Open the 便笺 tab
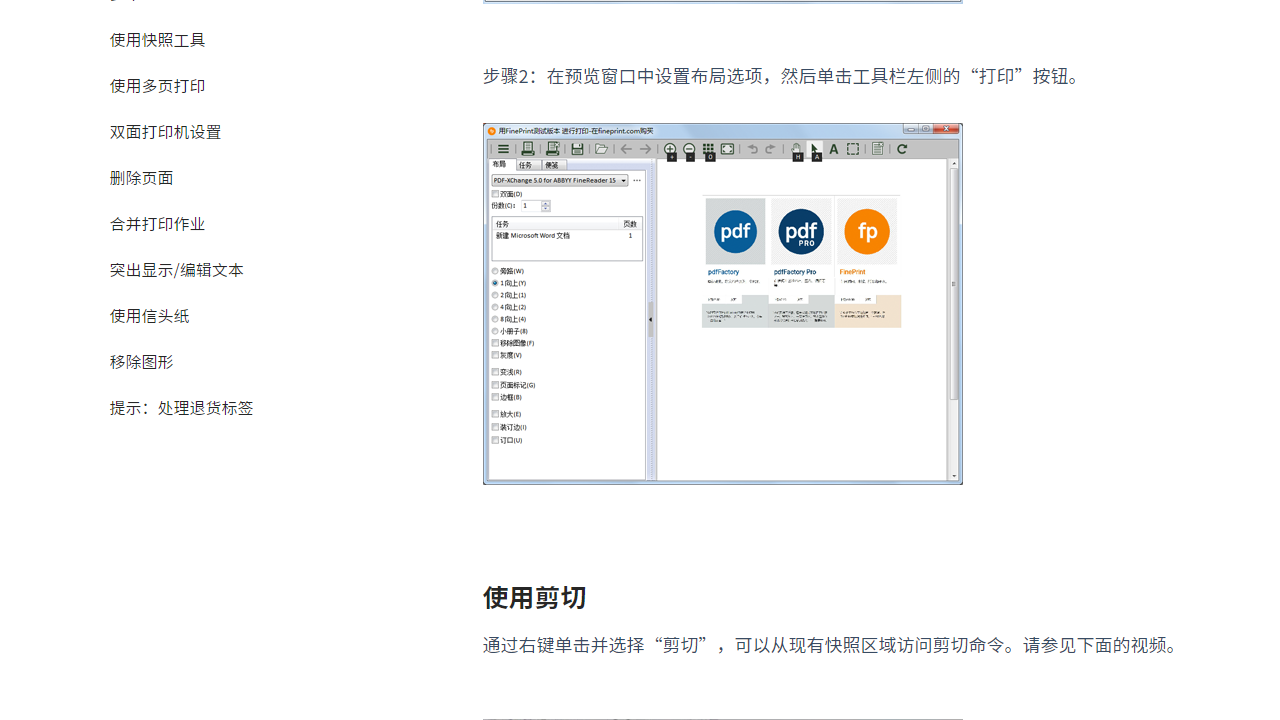Viewport: 1280px width, 720px height. point(553,165)
